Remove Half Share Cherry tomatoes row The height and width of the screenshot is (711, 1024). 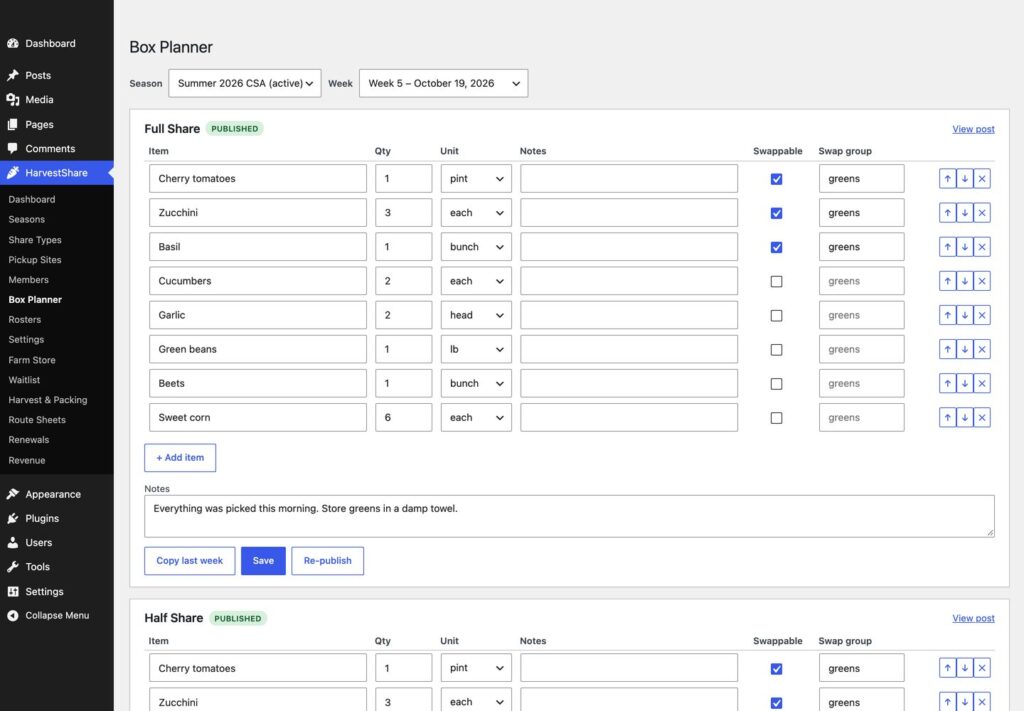point(982,668)
